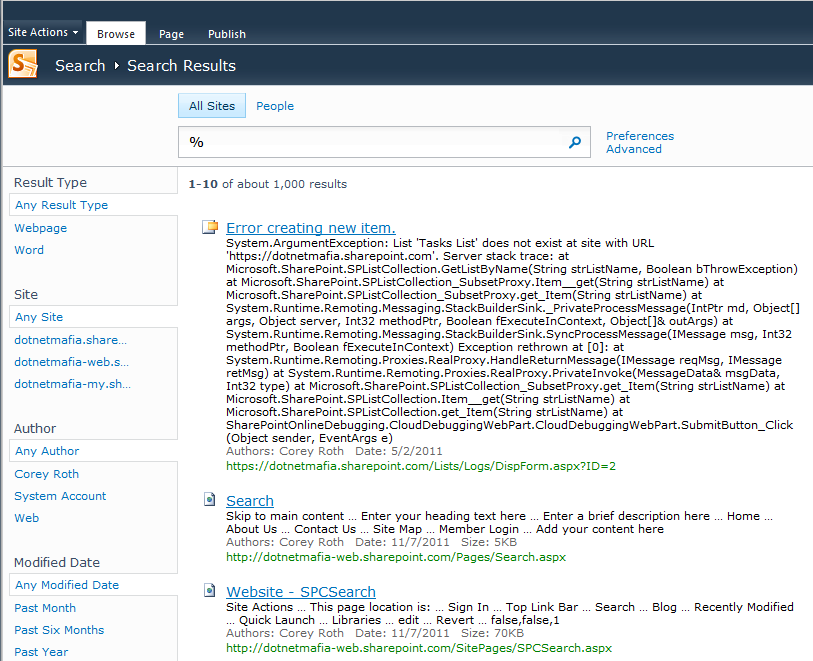
Task: Select Any Author refinement
Action: (47, 451)
